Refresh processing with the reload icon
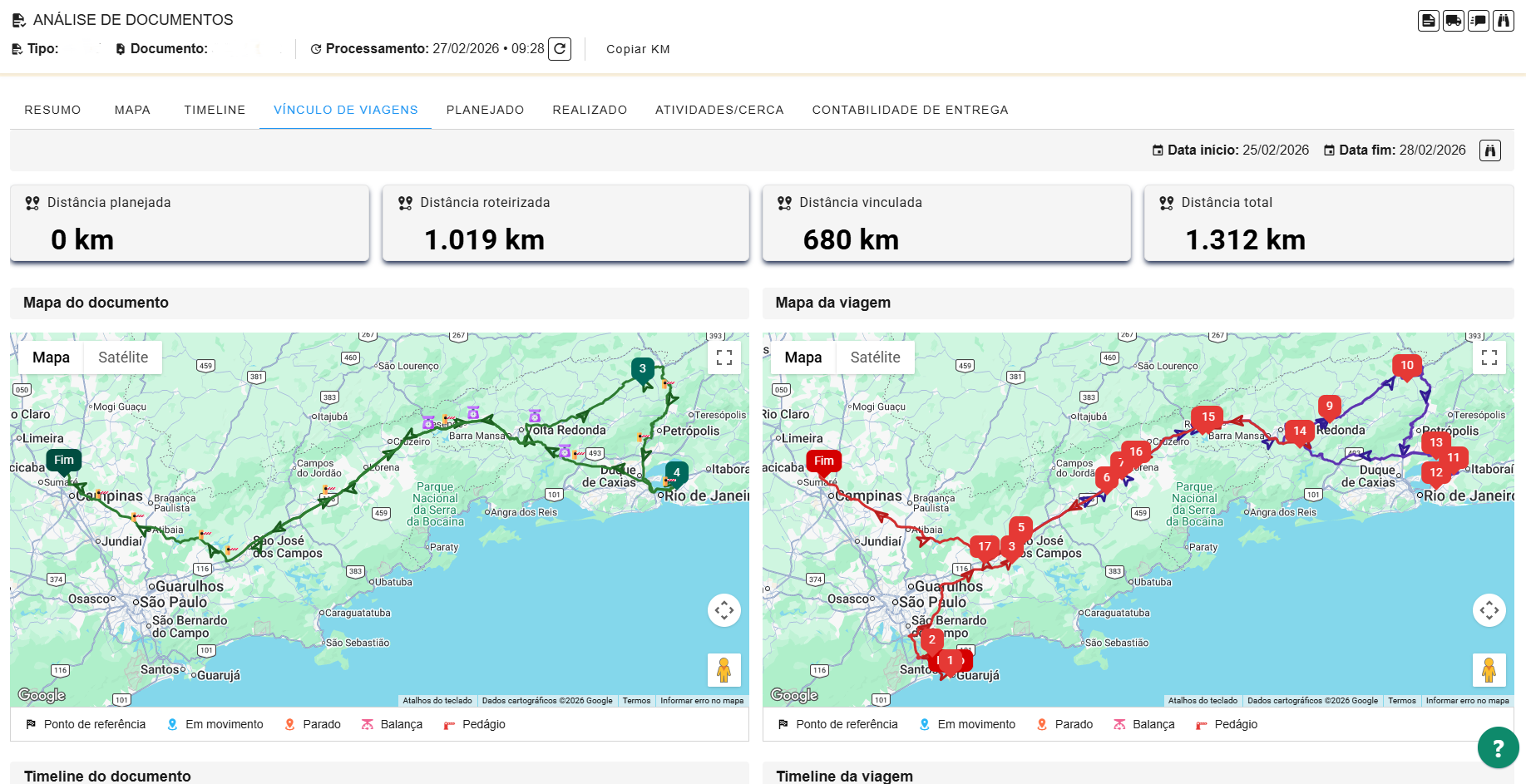 [x=560, y=49]
